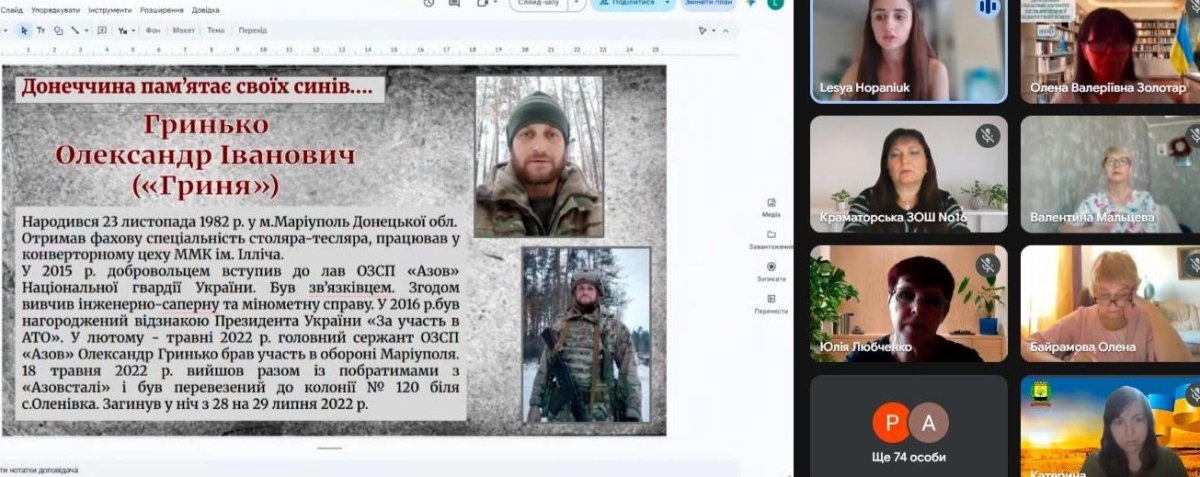The width and height of the screenshot is (1200, 477).
Task: Open version history clock icon
Action: pos(429,3)
